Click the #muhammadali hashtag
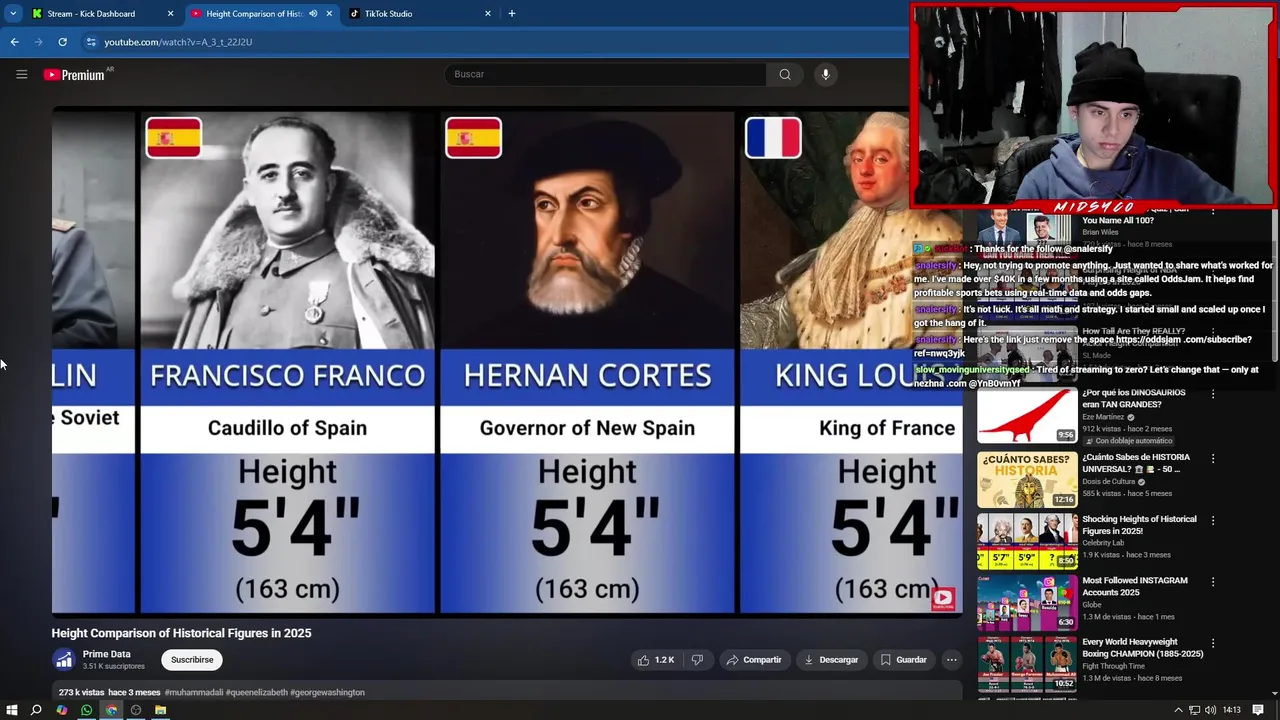 (194, 692)
